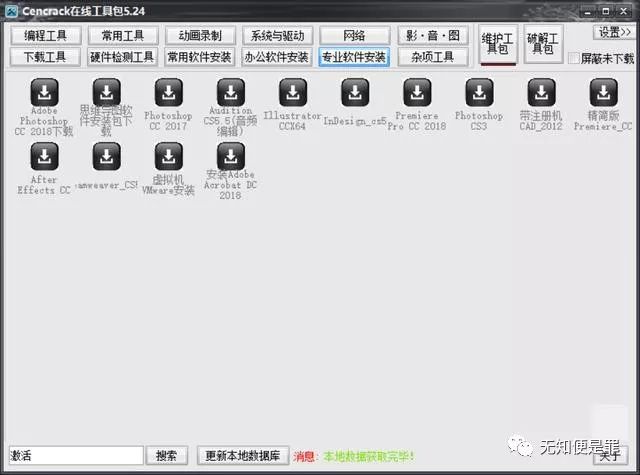Click the 搜索 search button

pyautogui.click(x=167, y=455)
